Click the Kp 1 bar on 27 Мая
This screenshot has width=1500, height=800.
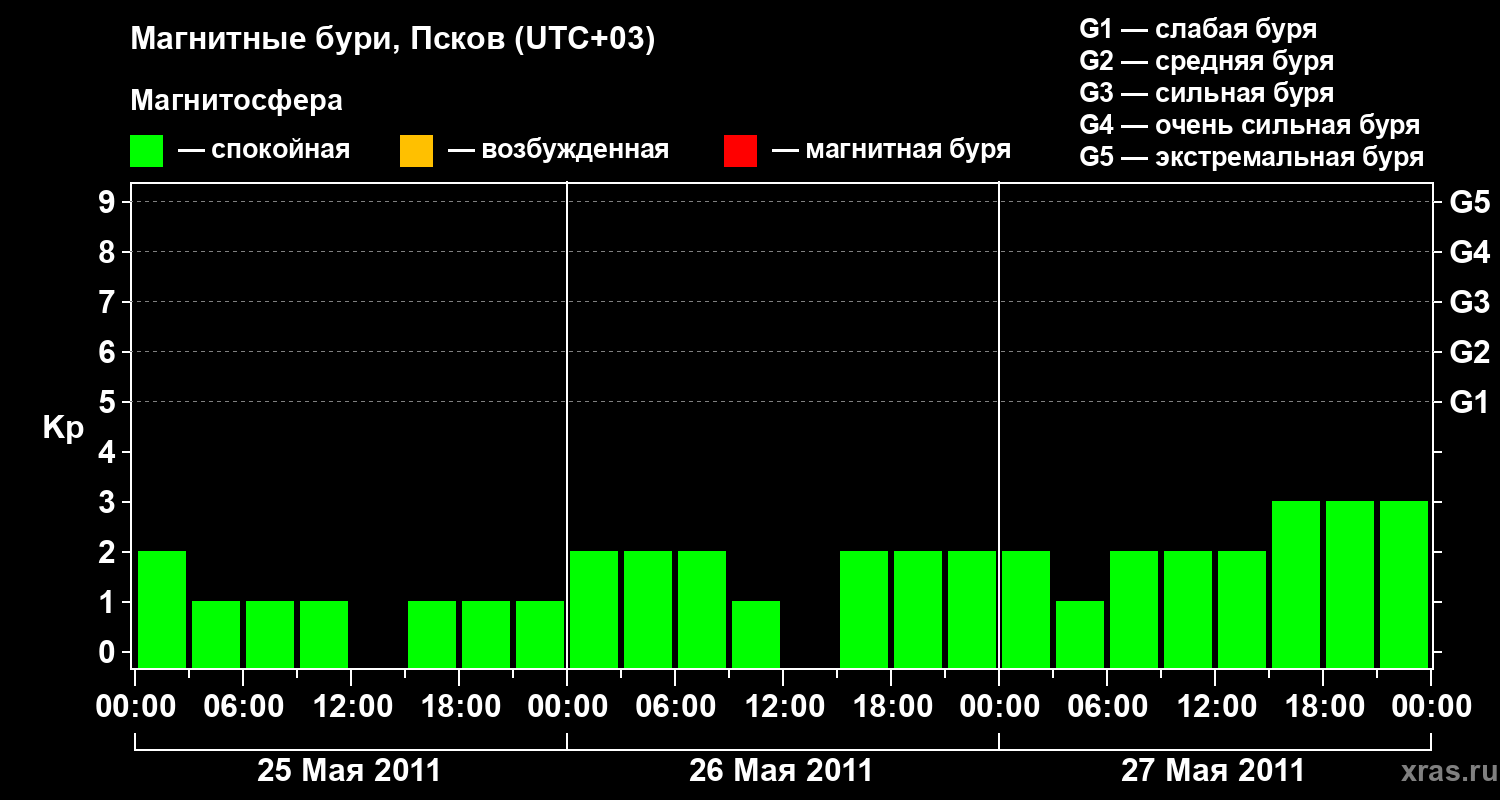tap(1080, 634)
